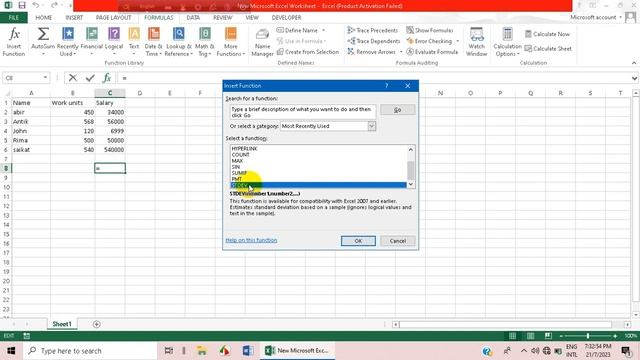Viewport: 640px width, 360px height.
Task: Open Word from the taskbar
Action: click(247, 351)
